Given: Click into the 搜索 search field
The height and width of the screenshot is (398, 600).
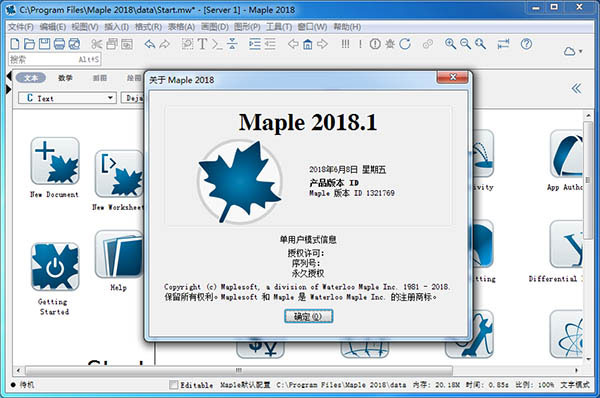Looking at the screenshot, I should pyautogui.click(x=55, y=59).
